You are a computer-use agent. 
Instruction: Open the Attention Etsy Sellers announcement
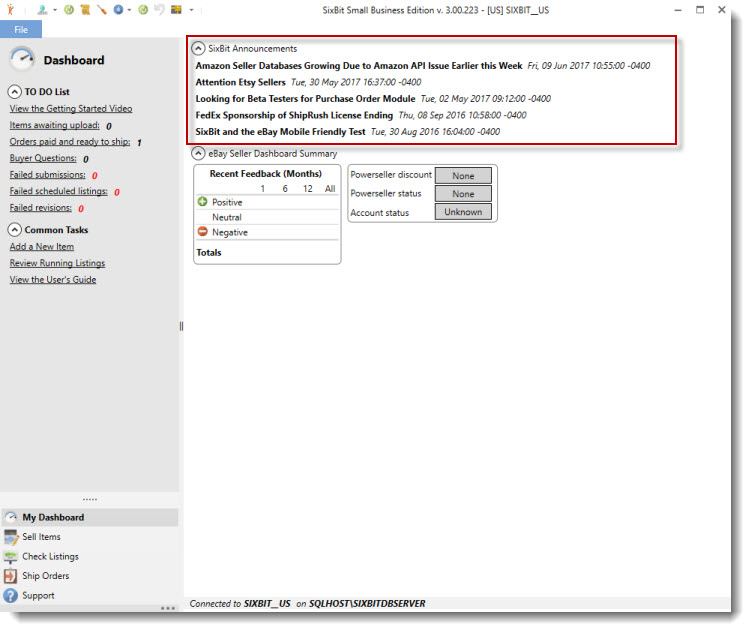coord(240,82)
